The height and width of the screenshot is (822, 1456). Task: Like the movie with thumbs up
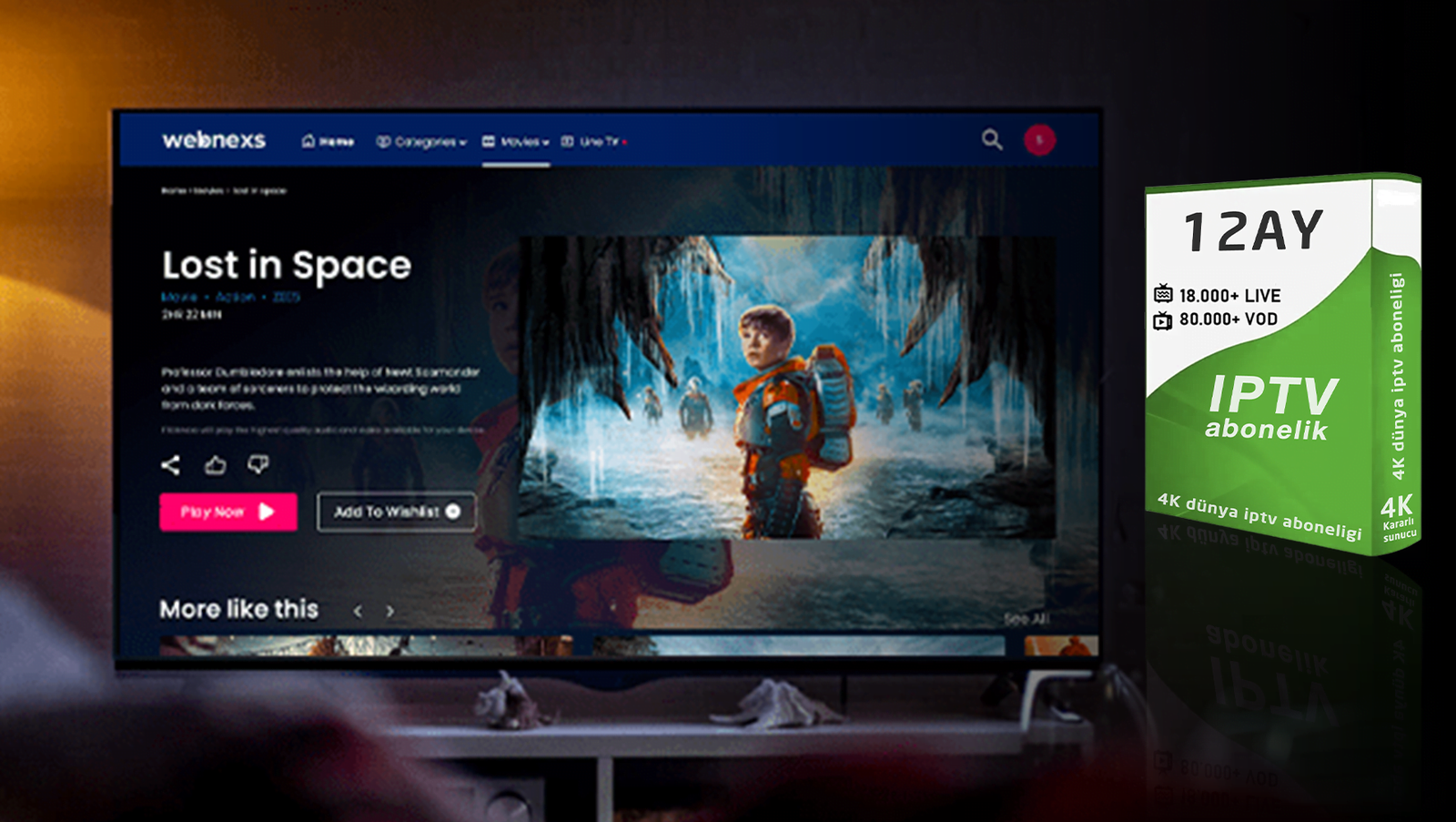[215, 465]
